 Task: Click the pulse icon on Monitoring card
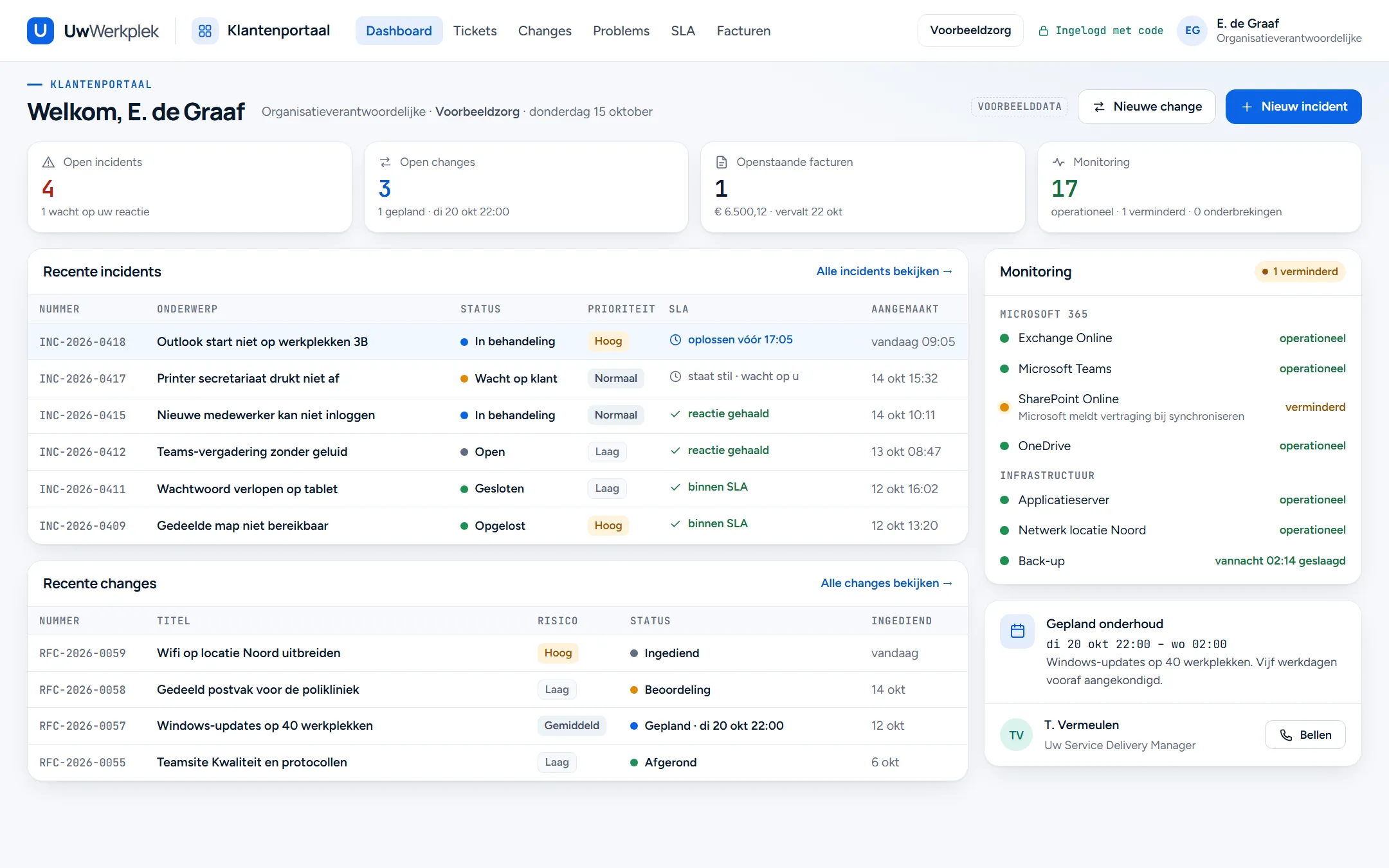point(1058,162)
